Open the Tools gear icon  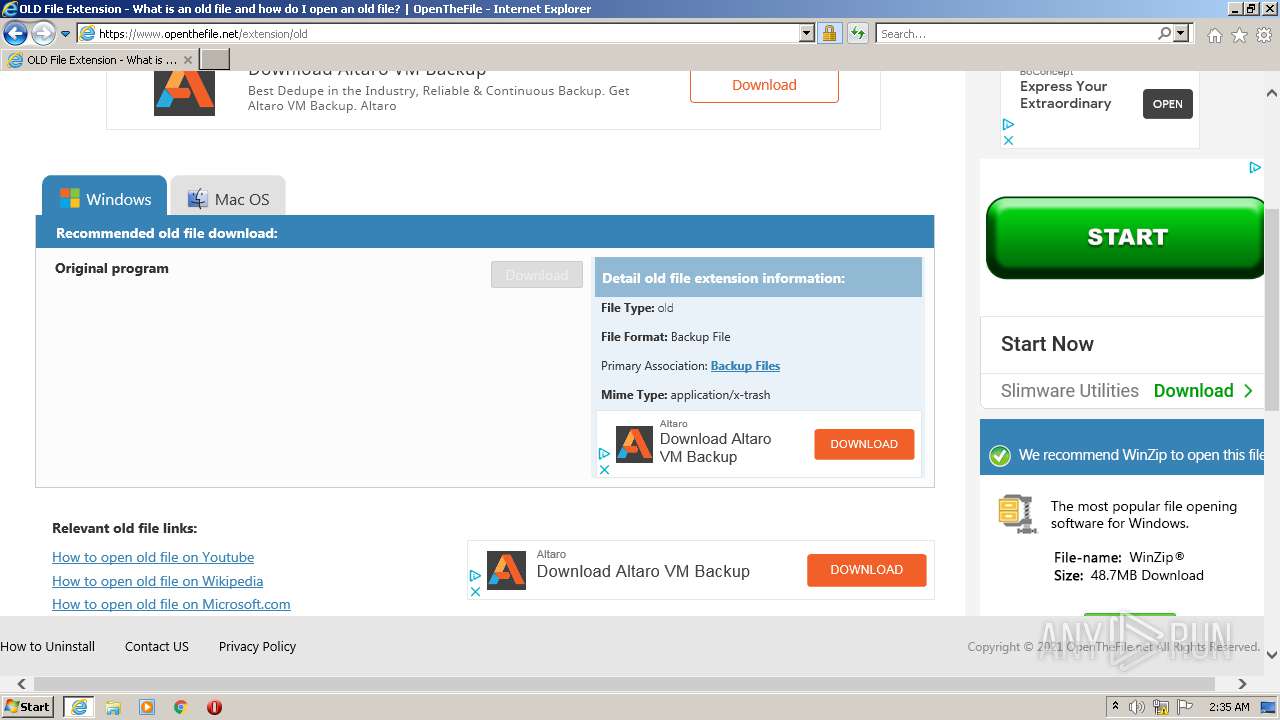click(x=1264, y=35)
